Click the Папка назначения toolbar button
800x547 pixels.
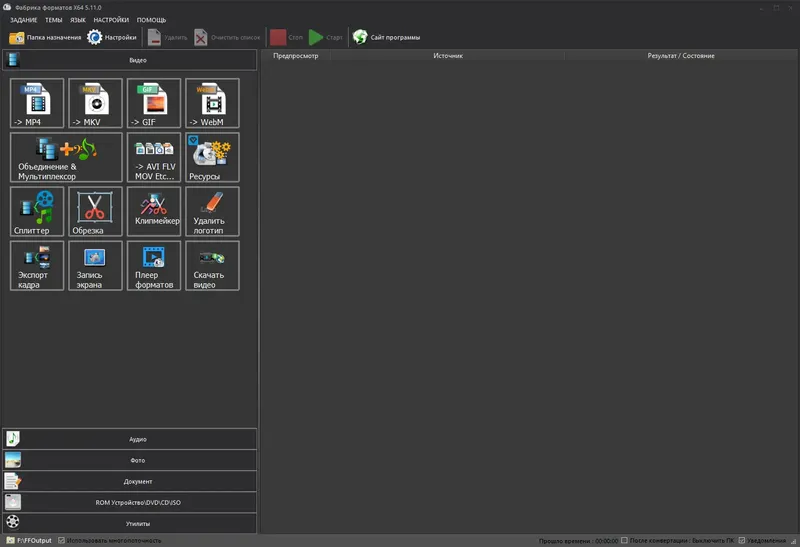(45, 37)
